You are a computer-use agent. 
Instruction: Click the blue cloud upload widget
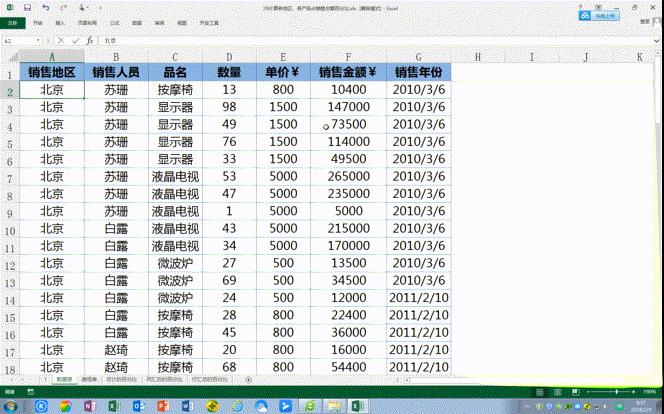(599, 16)
